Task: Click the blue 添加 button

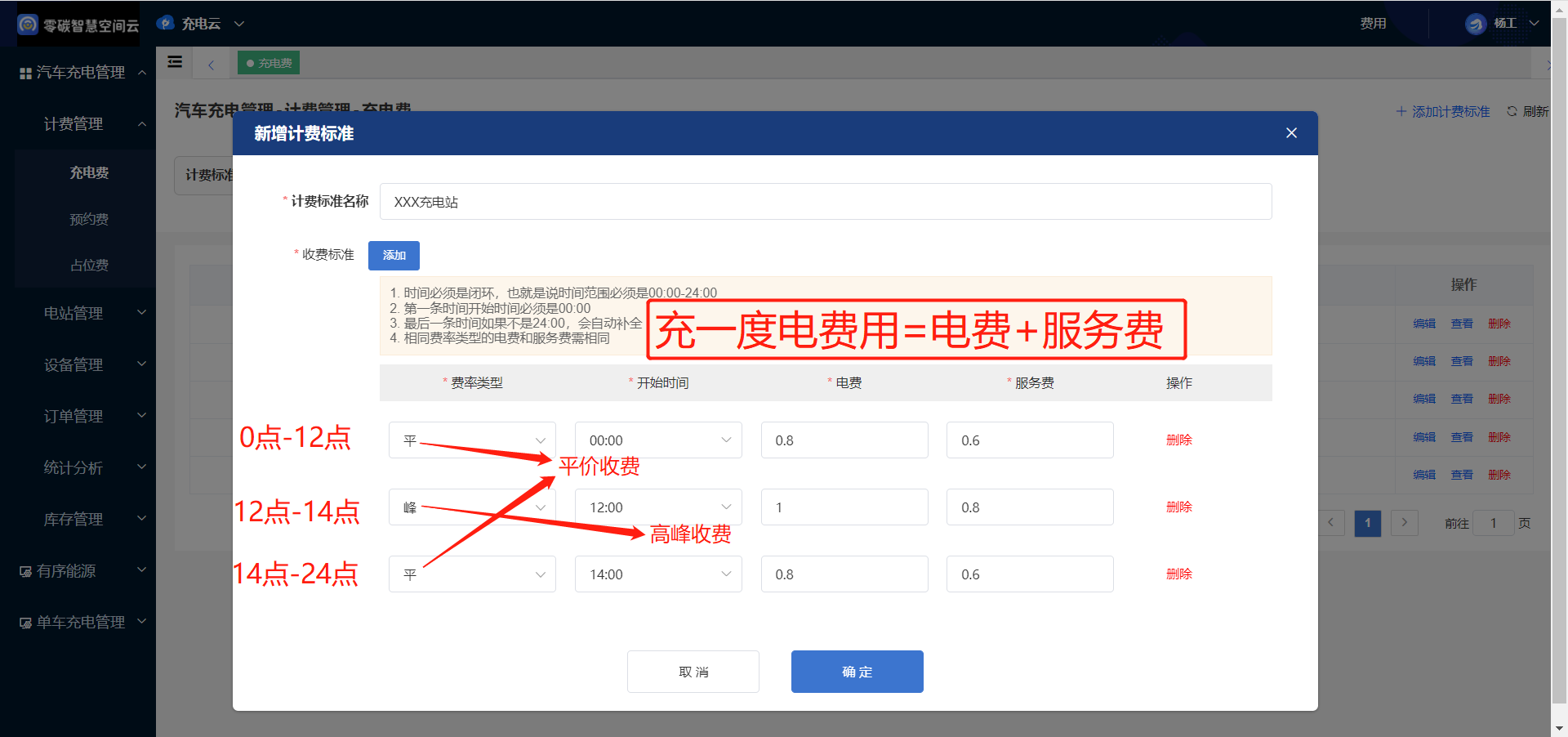Action: pyautogui.click(x=394, y=255)
